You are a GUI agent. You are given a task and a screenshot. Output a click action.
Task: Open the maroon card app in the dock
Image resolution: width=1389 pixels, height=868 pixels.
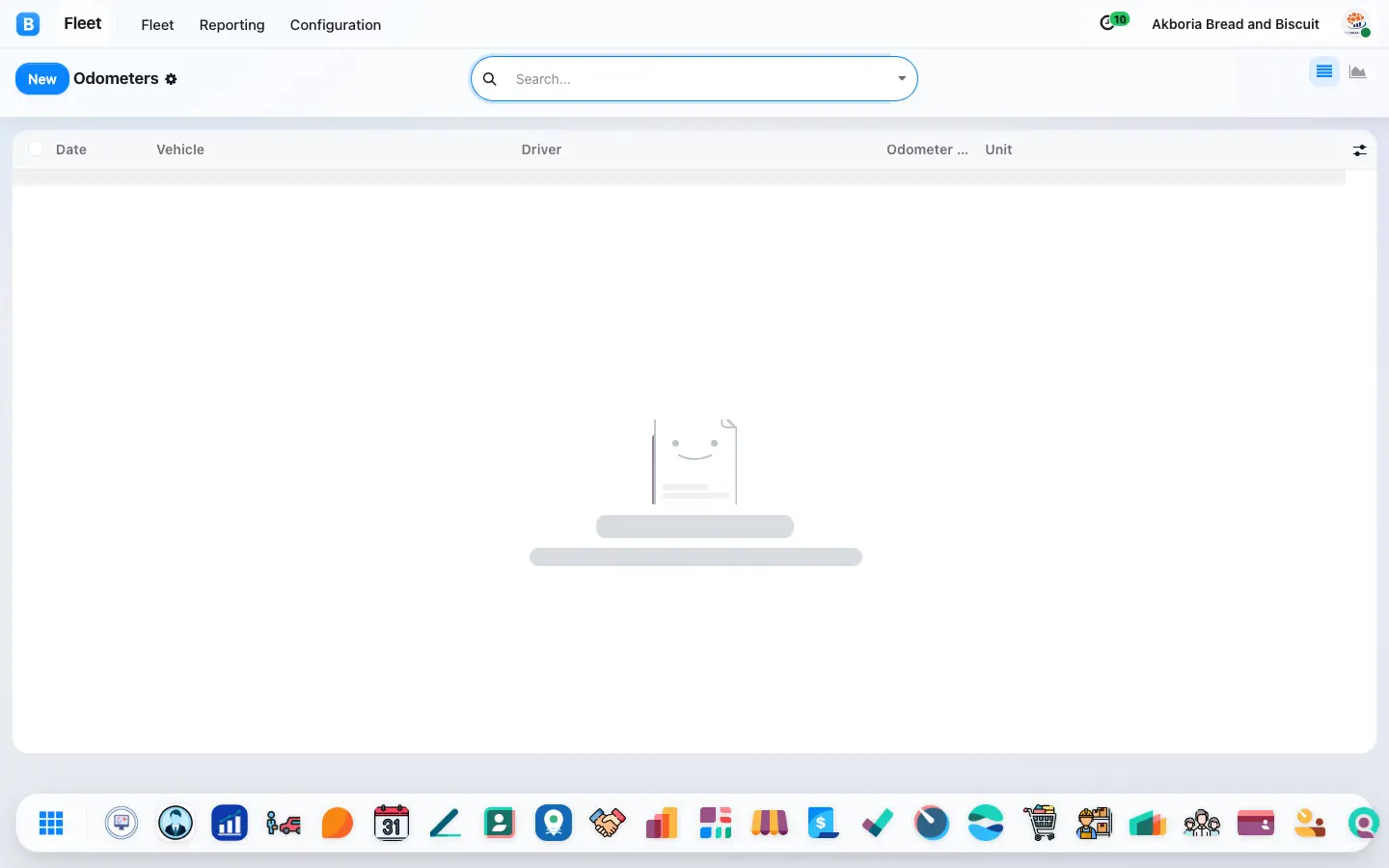pyautogui.click(x=1256, y=823)
